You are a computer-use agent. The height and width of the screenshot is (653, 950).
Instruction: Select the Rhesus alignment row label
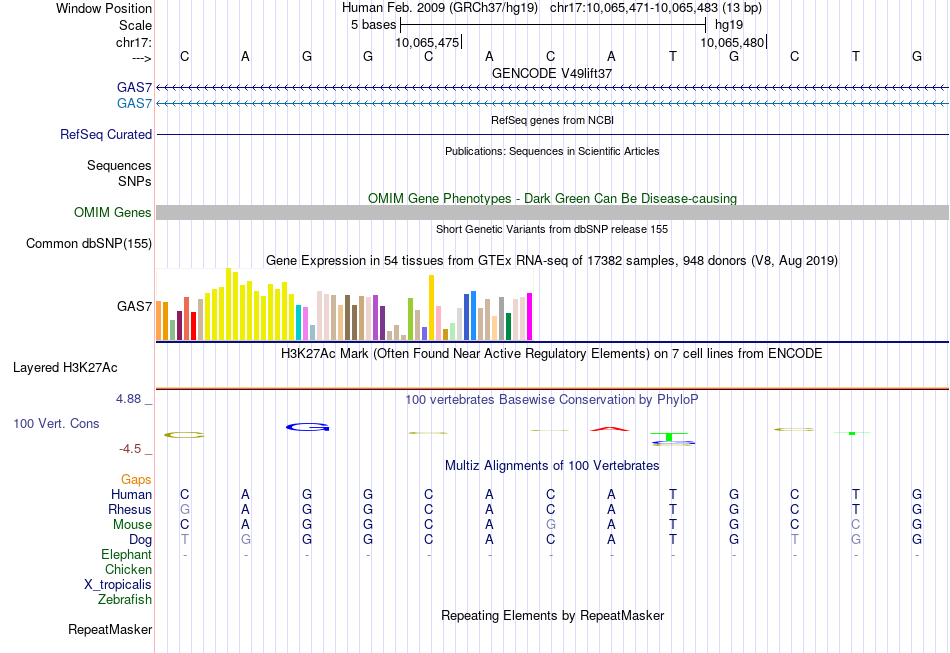[130, 509]
